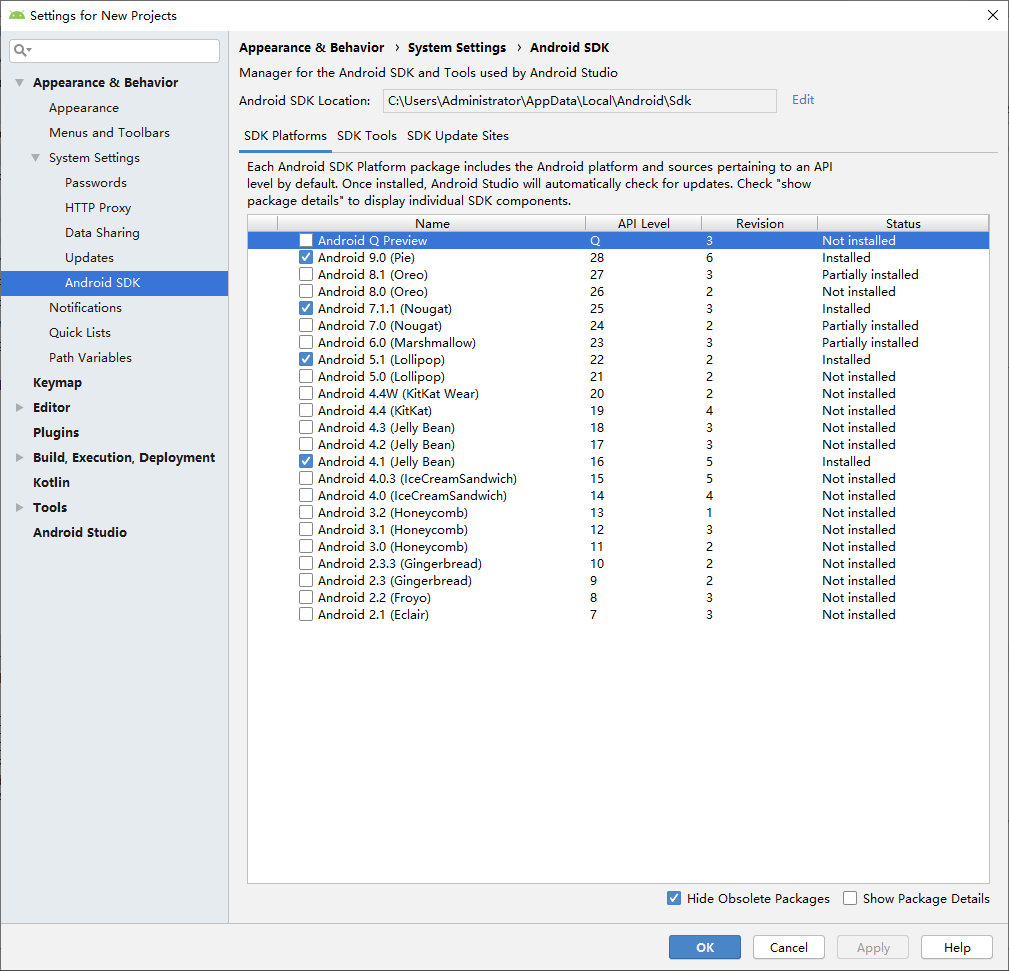
Task: Select Android 4.0.3 (IceCreamSandwich) row
Action: pos(618,478)
